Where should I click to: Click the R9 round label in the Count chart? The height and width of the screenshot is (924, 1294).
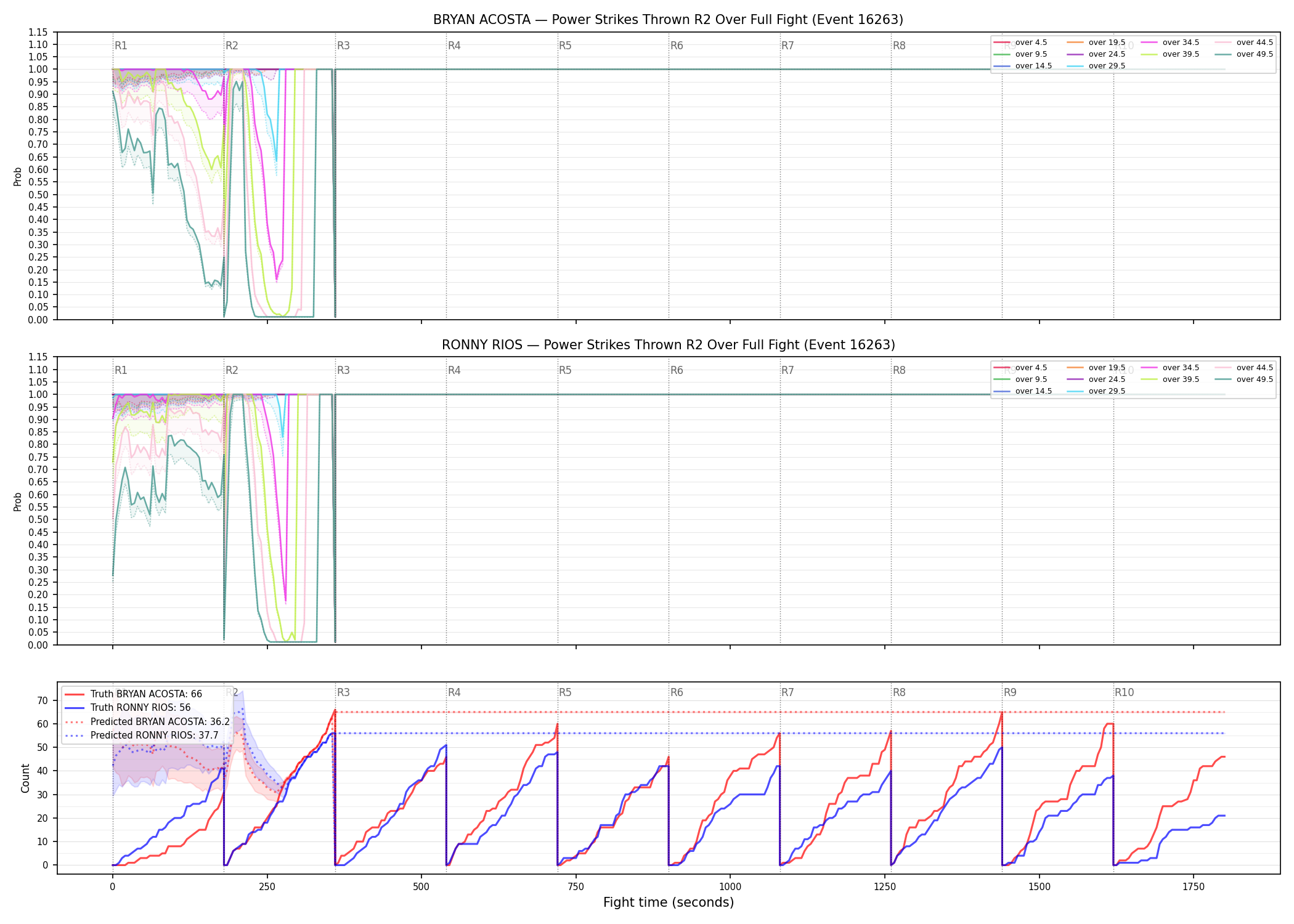coord(1010,692)
